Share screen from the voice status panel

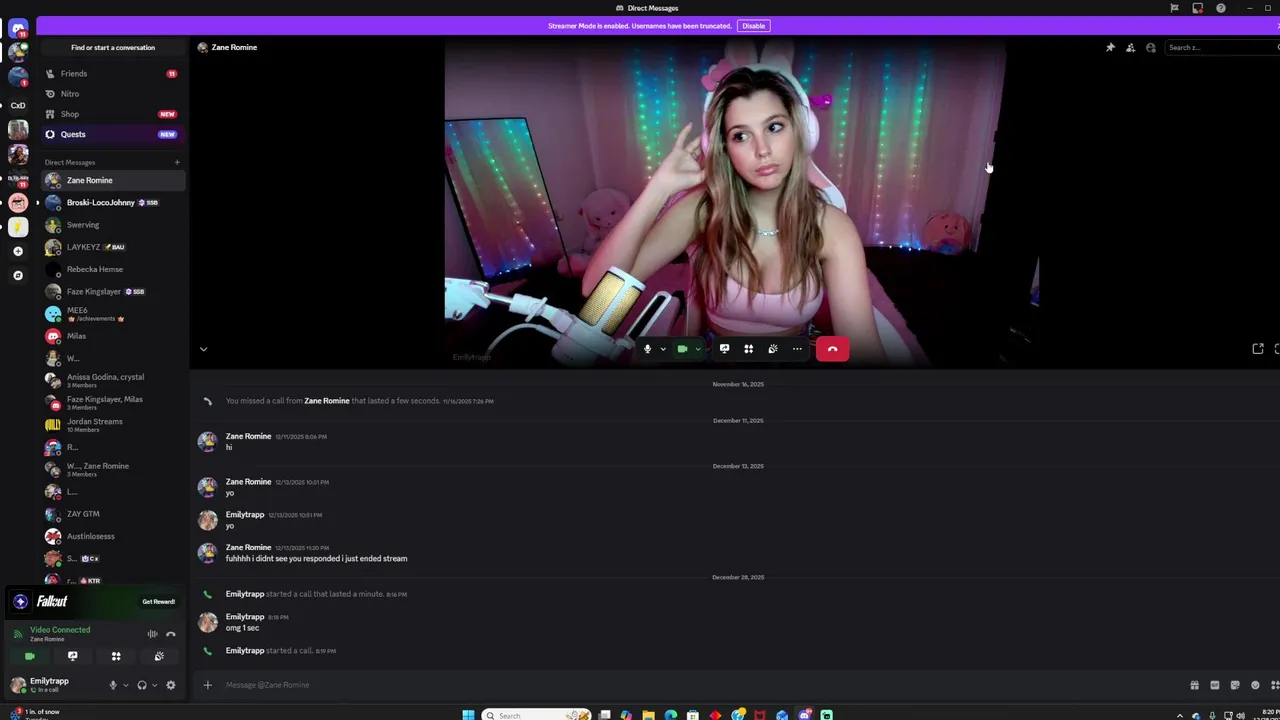[x=72, y=656]
